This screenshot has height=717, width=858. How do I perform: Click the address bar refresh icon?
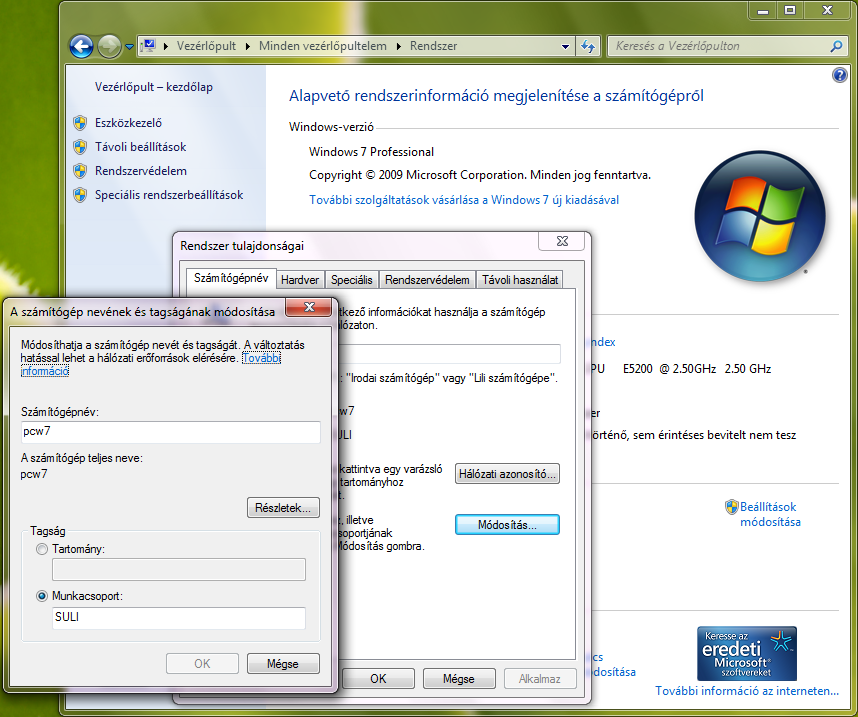click(588, 46)
